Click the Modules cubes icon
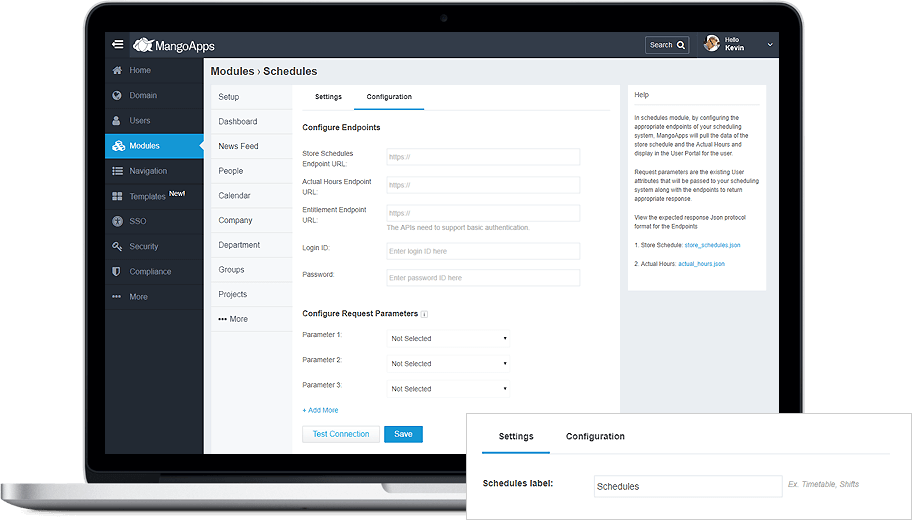 [x=118, y=146]
